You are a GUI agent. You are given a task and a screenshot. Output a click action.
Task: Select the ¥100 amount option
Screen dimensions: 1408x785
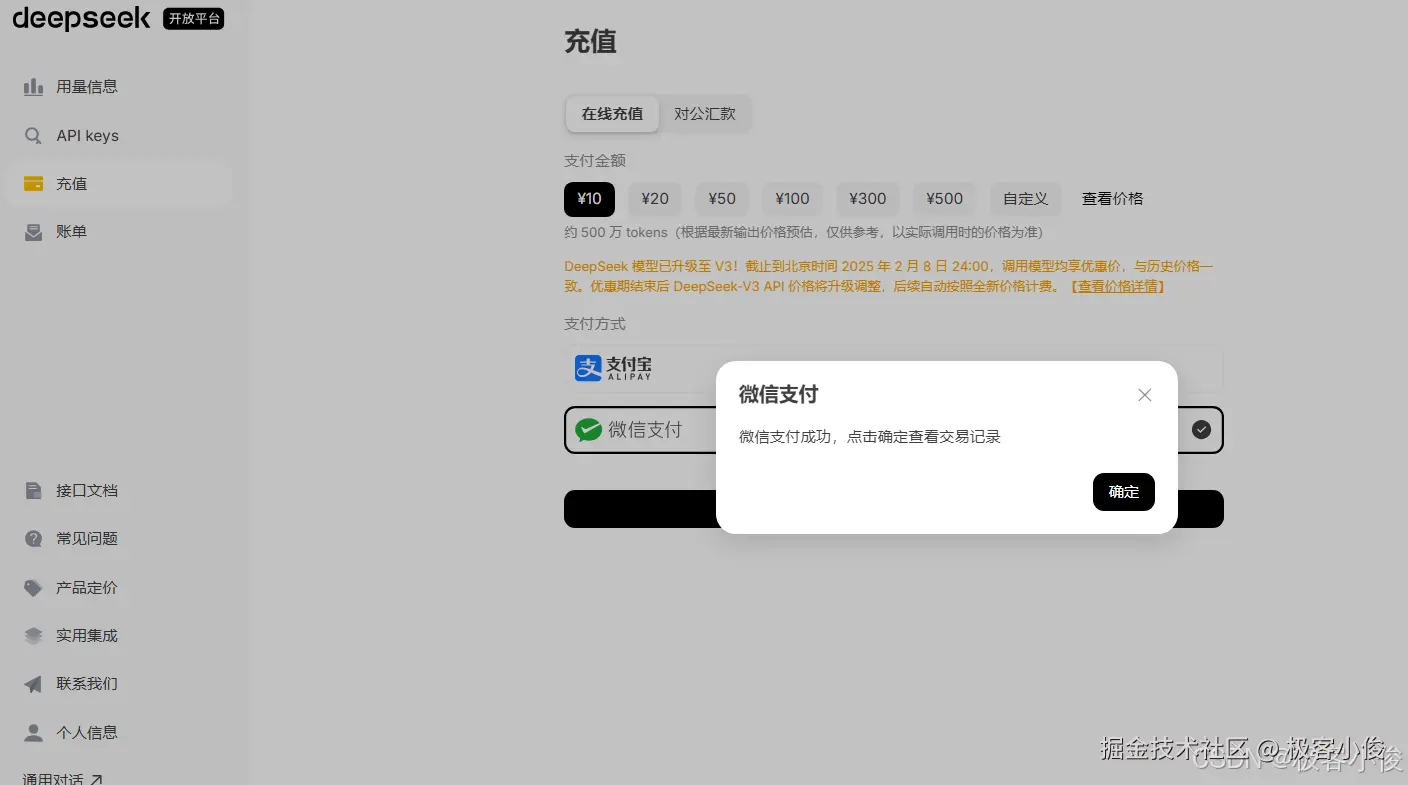click(x=792, y=199)
